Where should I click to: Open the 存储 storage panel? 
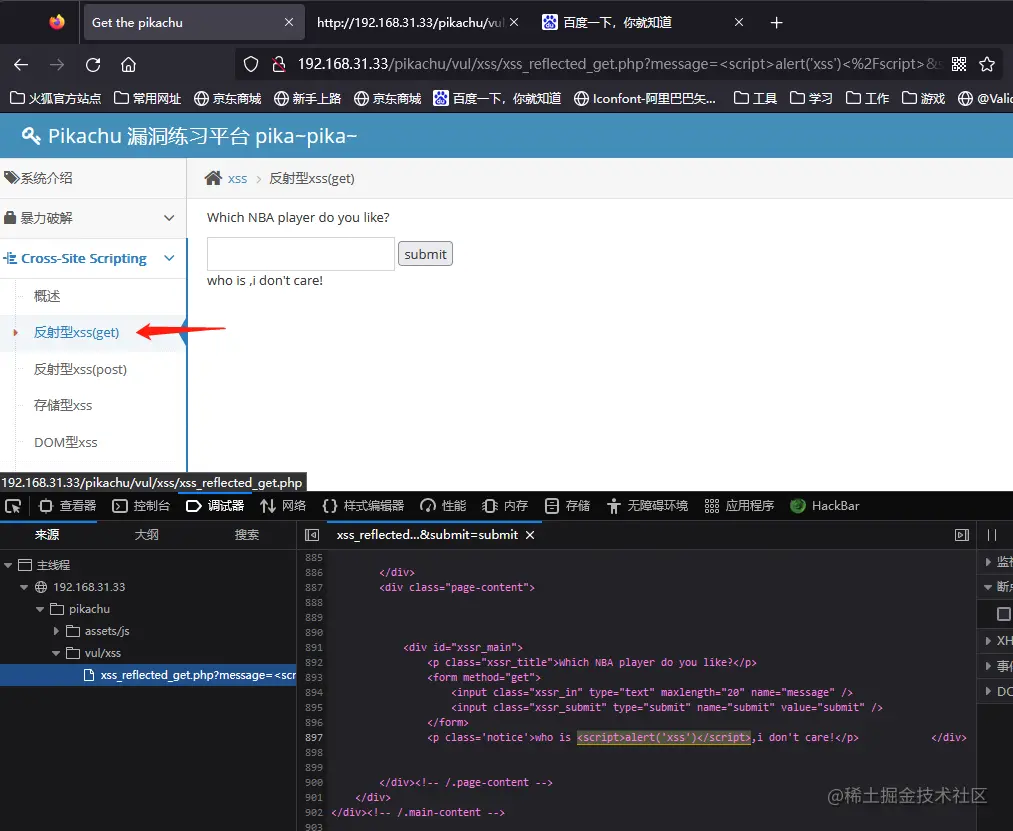click(567, 506)
